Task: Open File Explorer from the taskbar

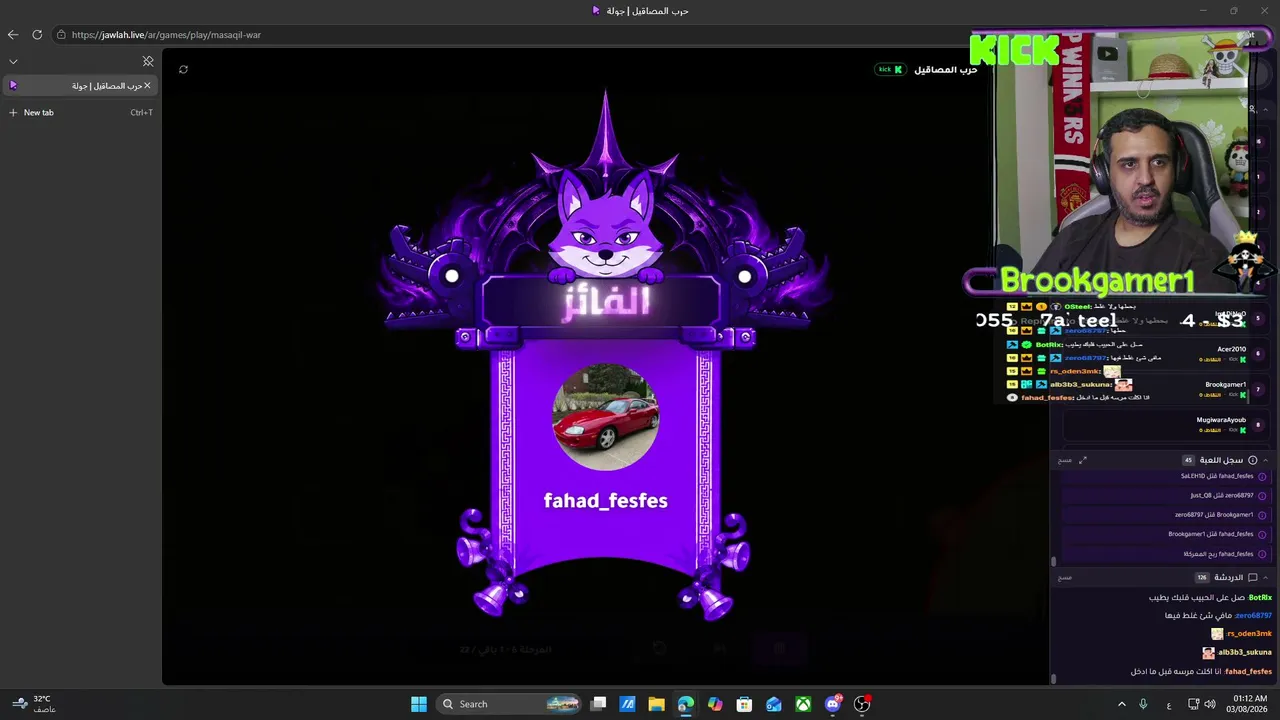Action: point(656,704)
